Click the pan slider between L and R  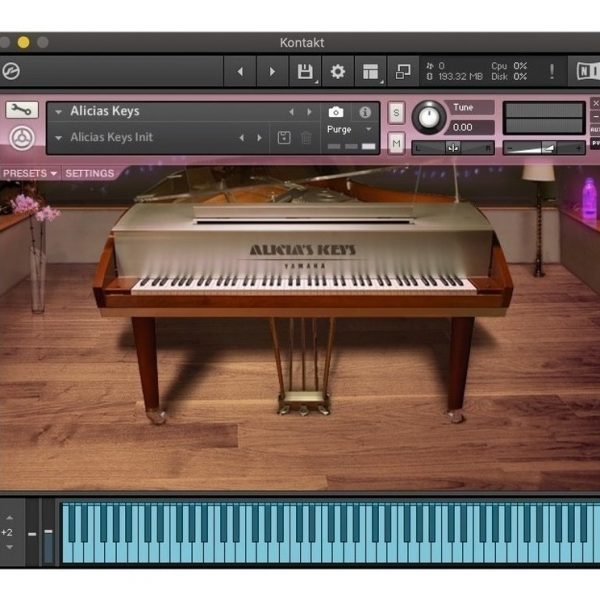click(453, 148)
